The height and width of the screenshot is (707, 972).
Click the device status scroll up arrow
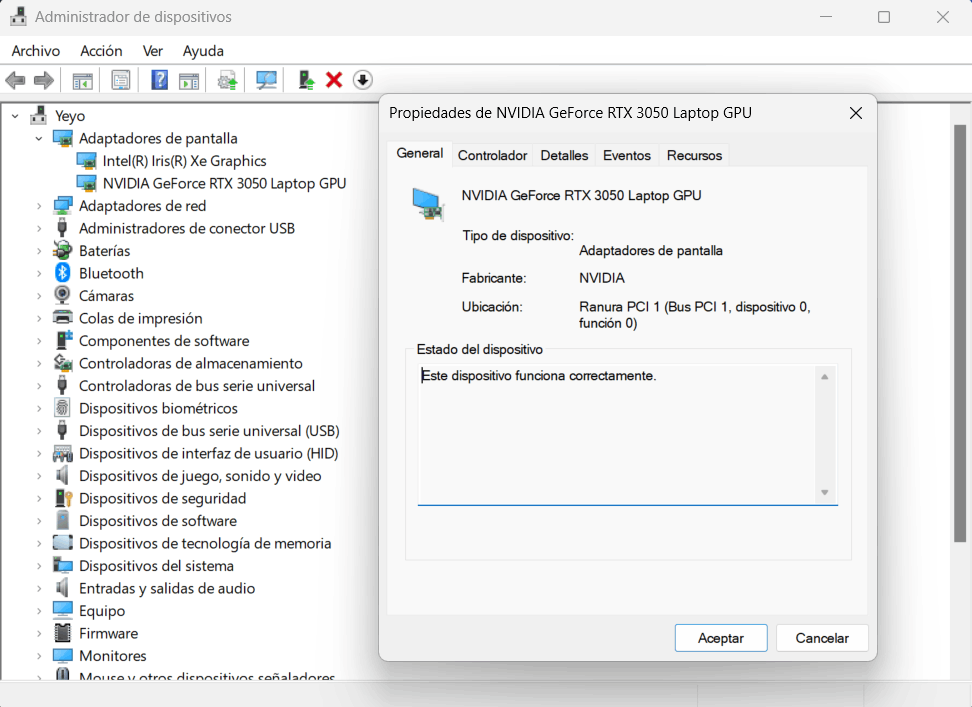(824, 377)
